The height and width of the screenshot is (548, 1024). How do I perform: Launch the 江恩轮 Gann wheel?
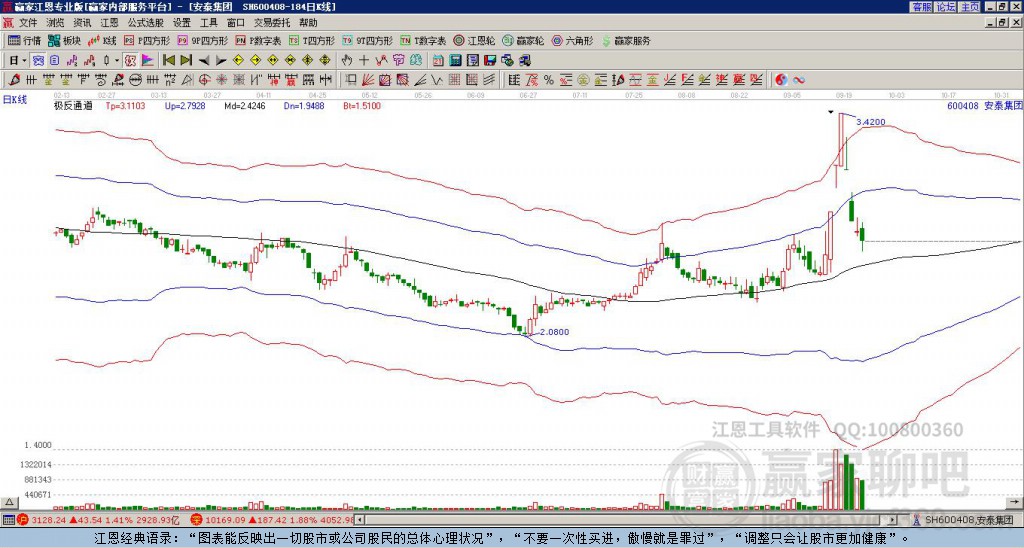pos(474,40)
